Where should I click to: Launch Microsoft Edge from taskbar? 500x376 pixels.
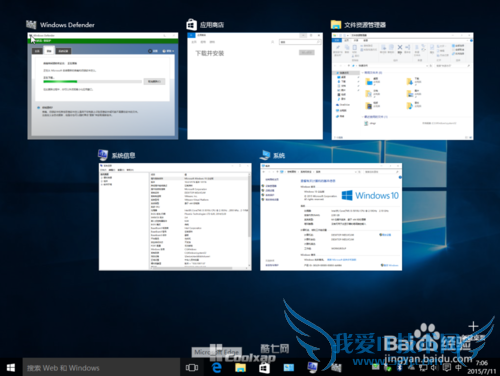pyautogui.click(x=217, y=367)
